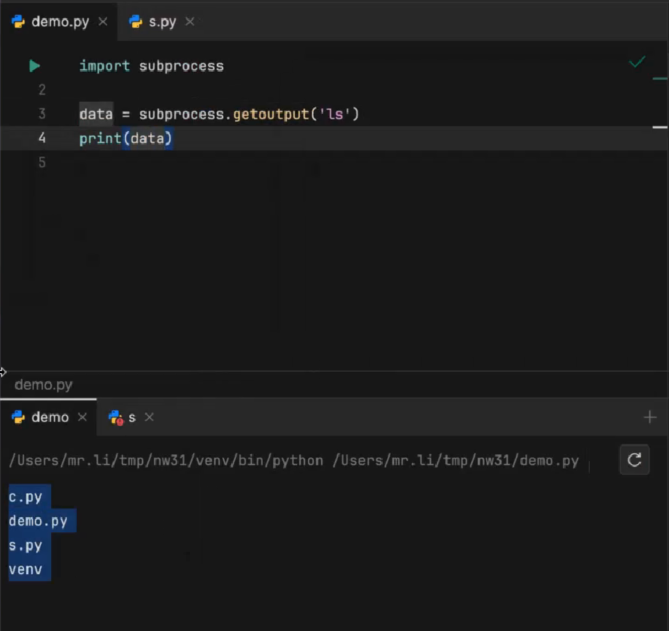Click 'demo.py' in console output list
This screenshot has width=669, height=631.
tap(38, 521)
